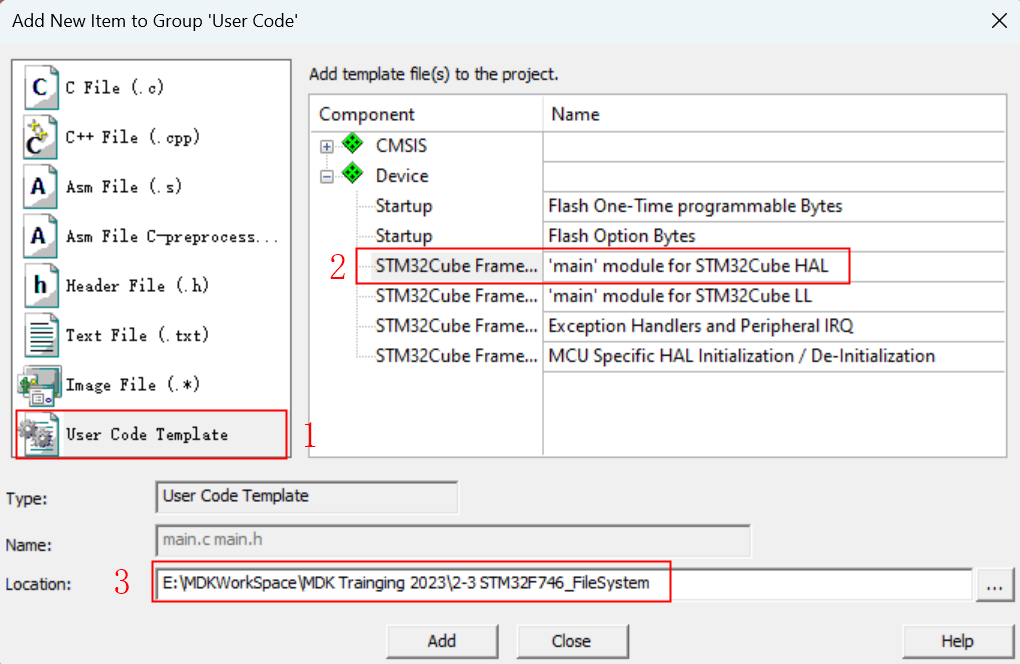Viewport: 1020px width, 664px height.
Task: Click the Location path input field
Action: (x=560, y=584)
